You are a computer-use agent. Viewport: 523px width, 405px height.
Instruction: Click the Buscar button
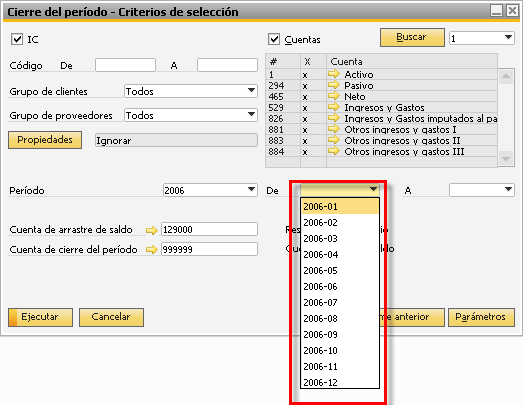[412, 37]
